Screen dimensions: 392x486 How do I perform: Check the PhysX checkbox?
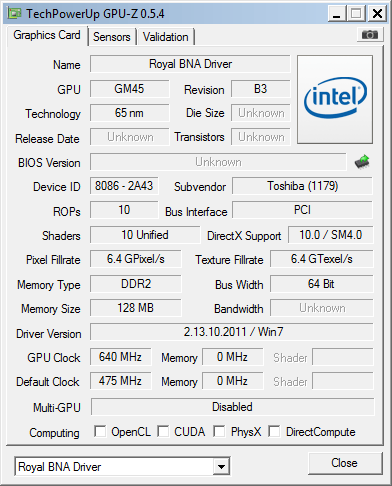coord(219,431)
